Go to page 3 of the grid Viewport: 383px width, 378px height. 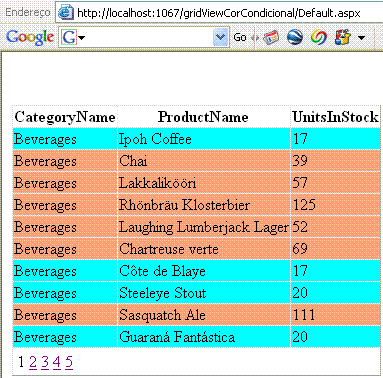click(x=45, y=362)
